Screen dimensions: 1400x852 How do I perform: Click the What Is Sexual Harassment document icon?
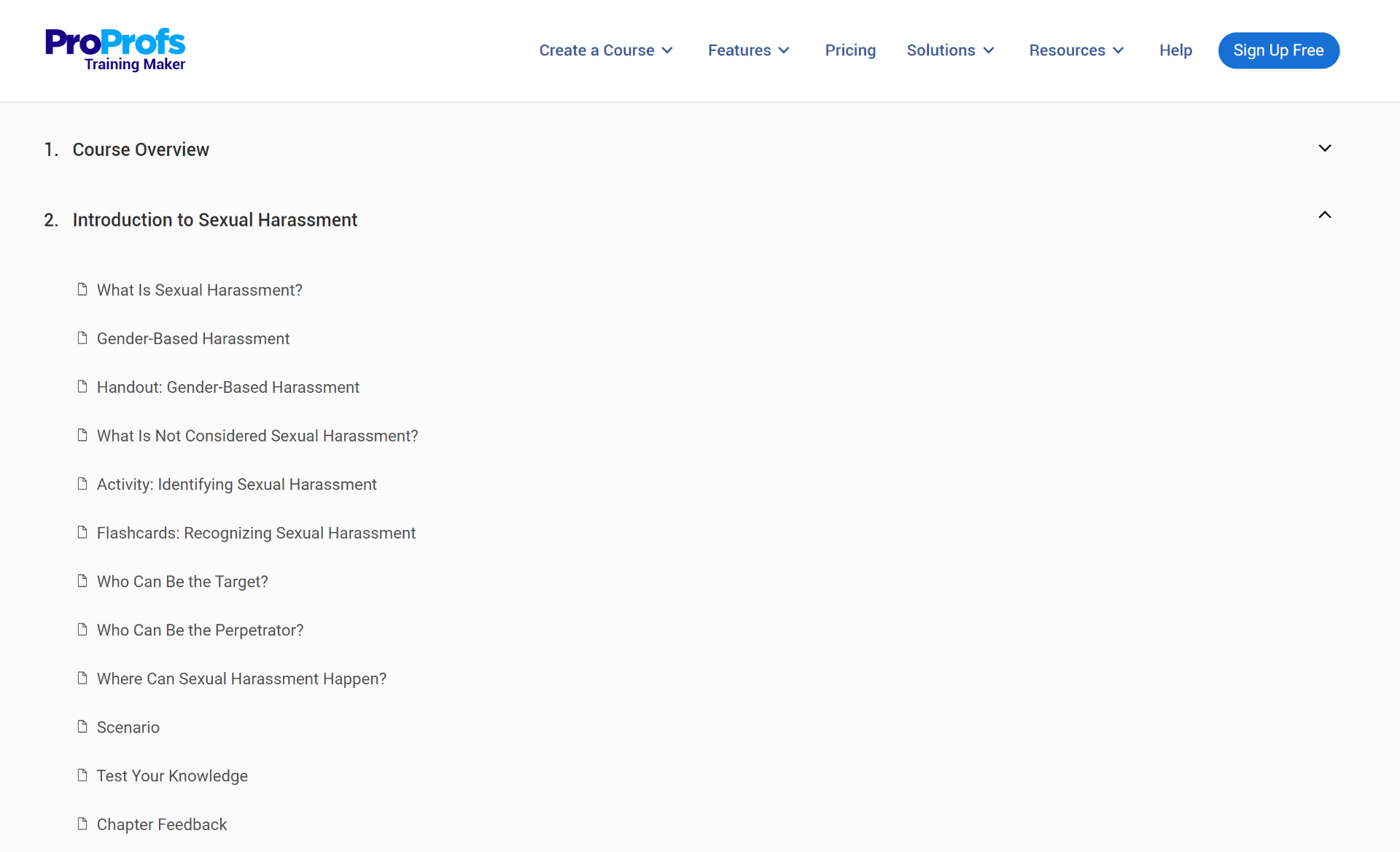[82, 290]
